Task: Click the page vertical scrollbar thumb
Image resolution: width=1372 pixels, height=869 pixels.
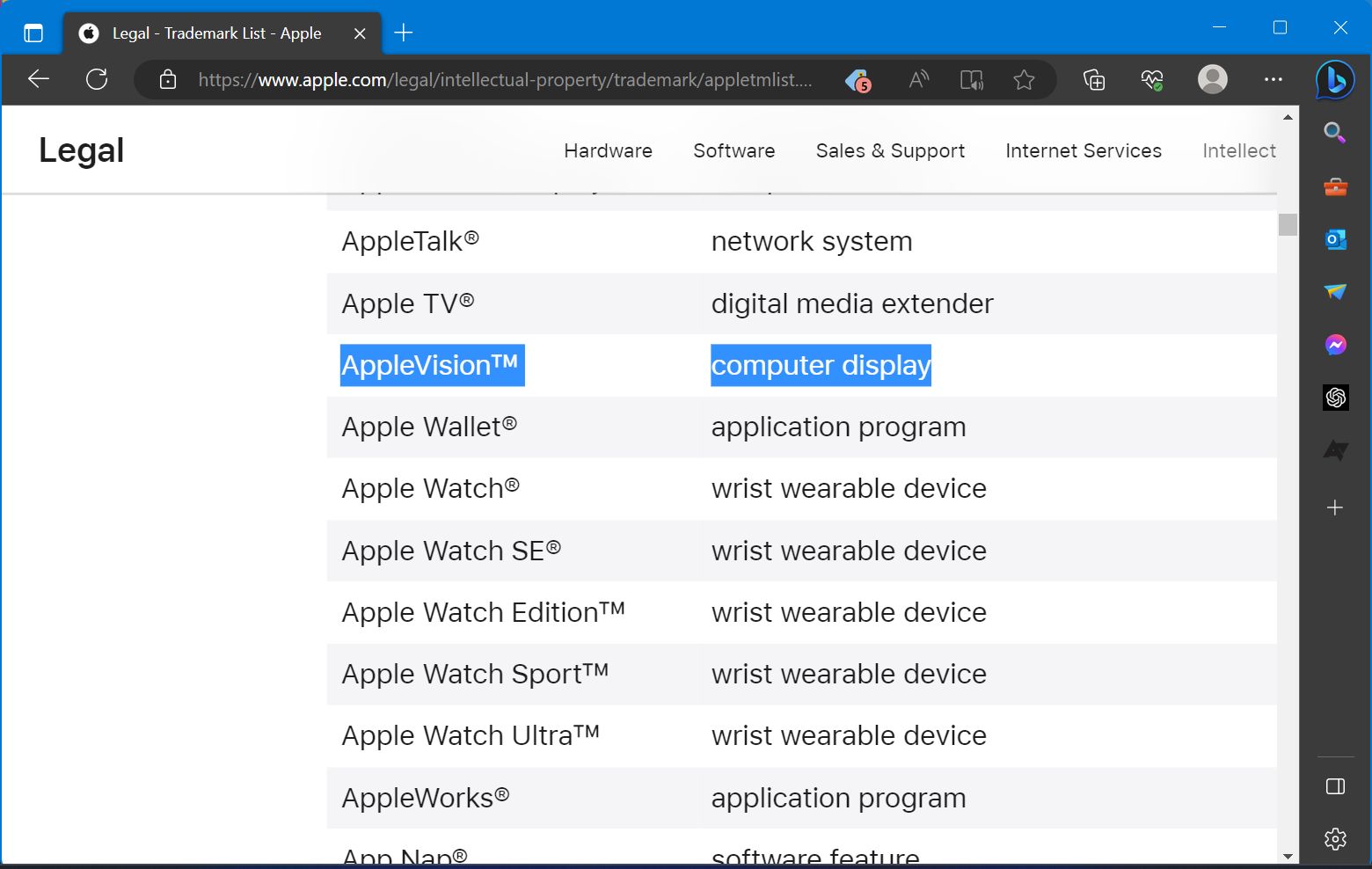Action: [x=1288, y=224]
